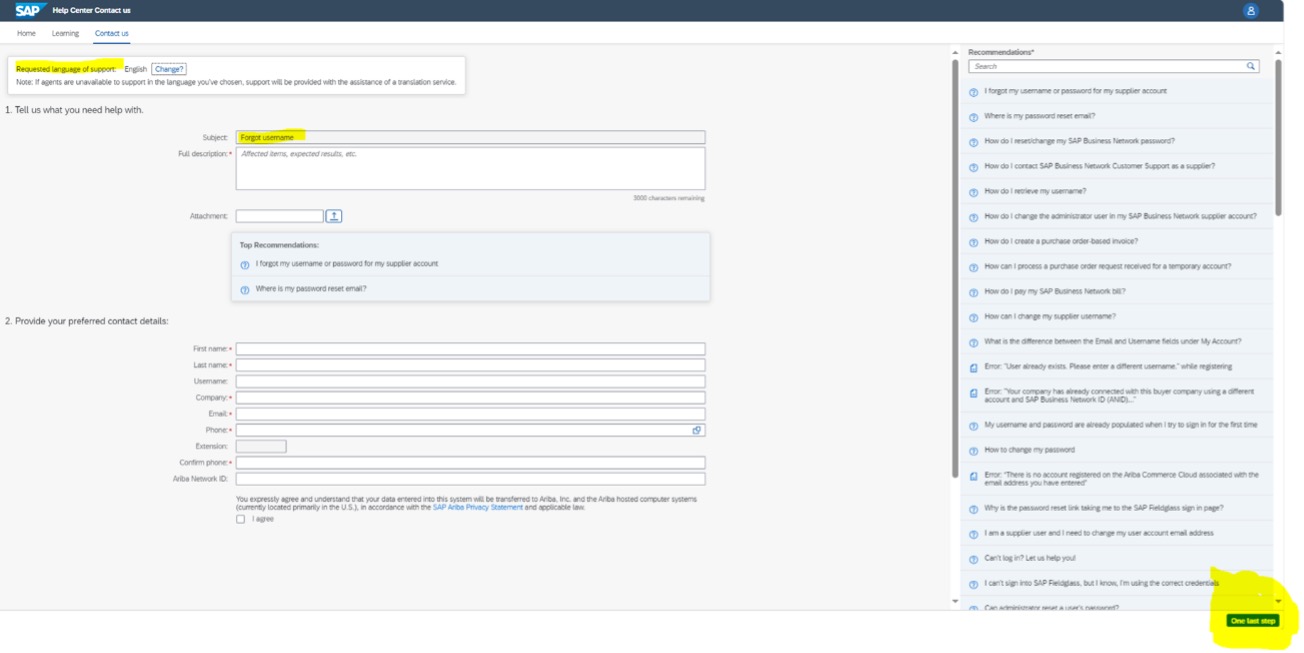Tick the 'I agree' checkbox
1304x653 pixels.
(x=240, y=519)
